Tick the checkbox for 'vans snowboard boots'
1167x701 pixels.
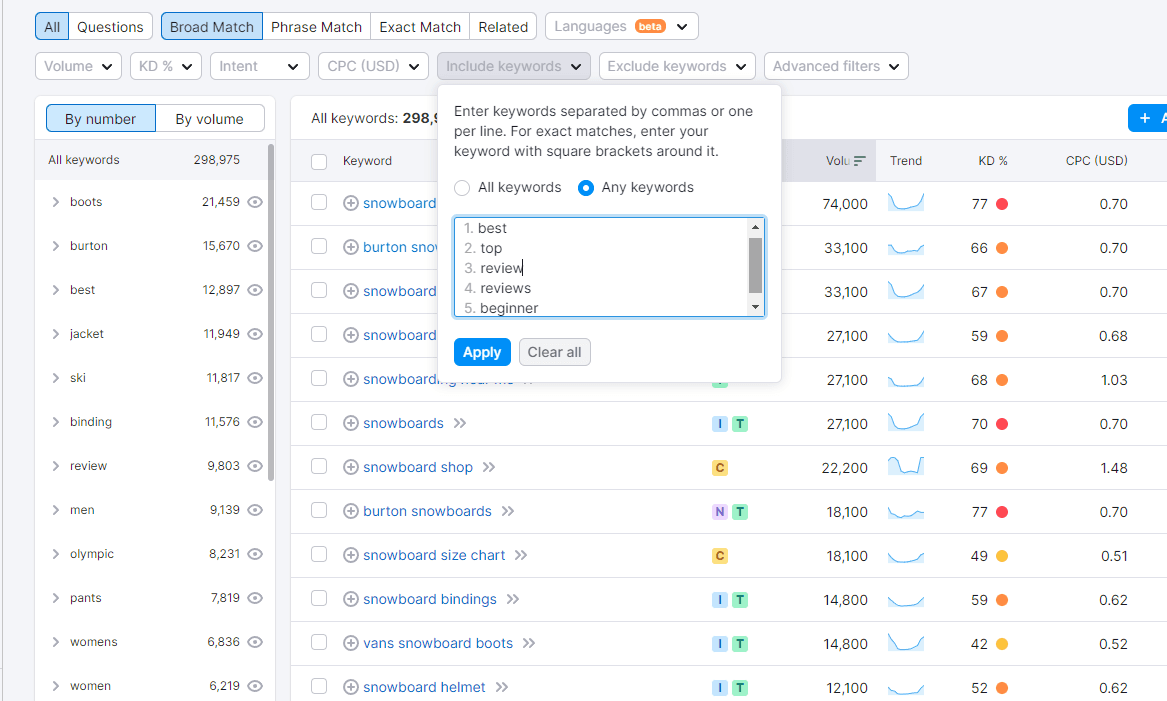(318, 643)
